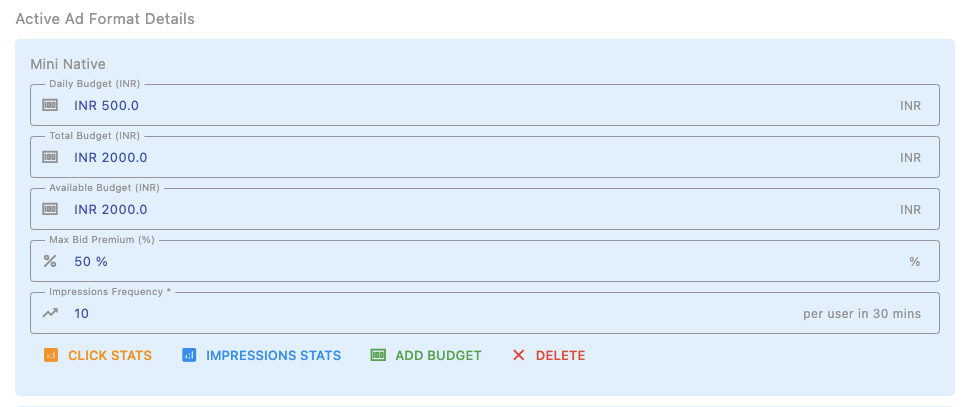Click the Total Budget money icon

(x=49, y=157)
